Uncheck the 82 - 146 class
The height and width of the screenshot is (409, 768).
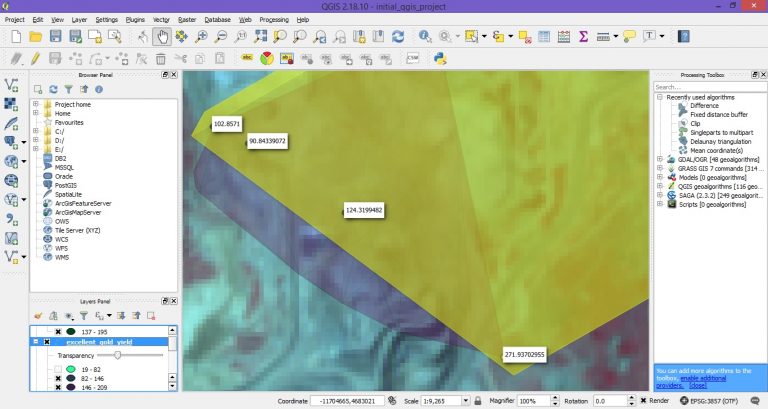[x=58, y=379]
